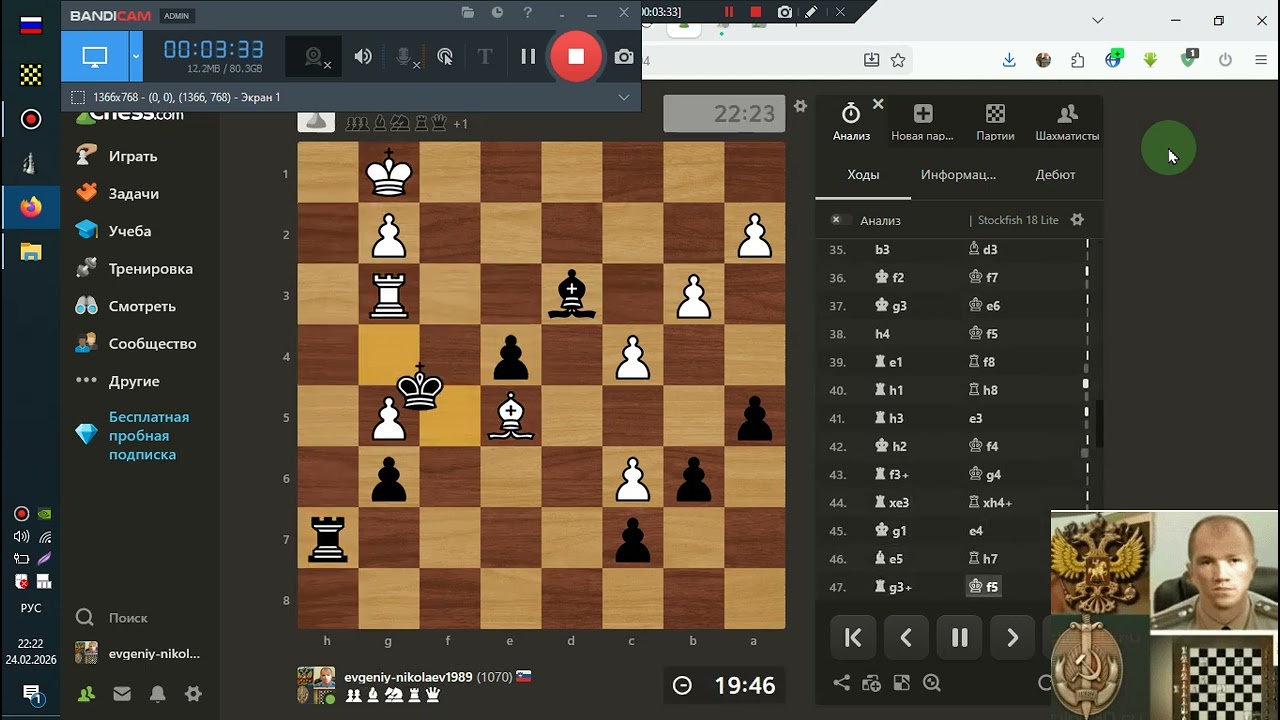
Task: Click black king on highlighted board square
Action: pyautogui.click(x=420, y=388)
